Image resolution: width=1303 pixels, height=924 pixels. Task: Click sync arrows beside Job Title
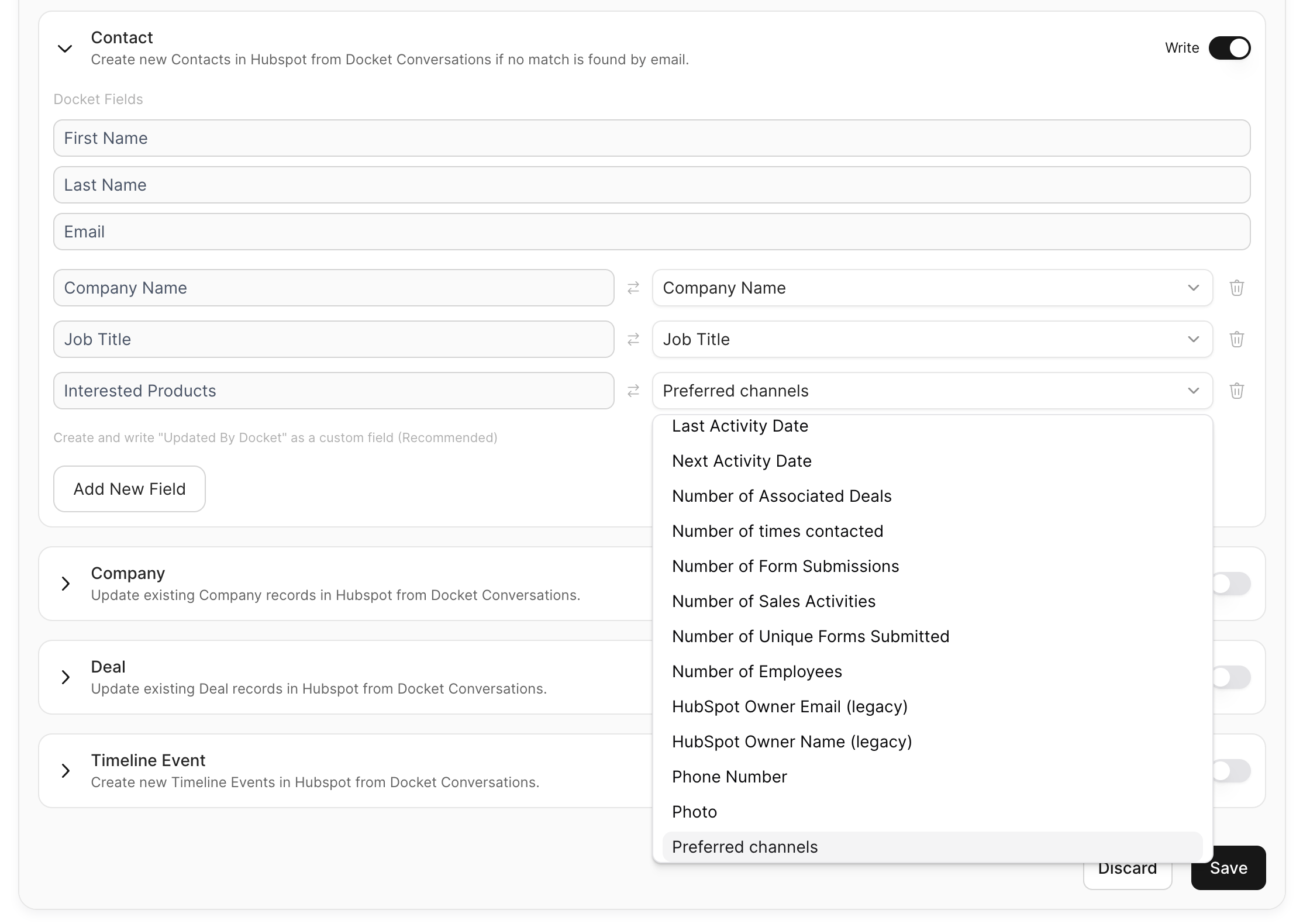633,339
